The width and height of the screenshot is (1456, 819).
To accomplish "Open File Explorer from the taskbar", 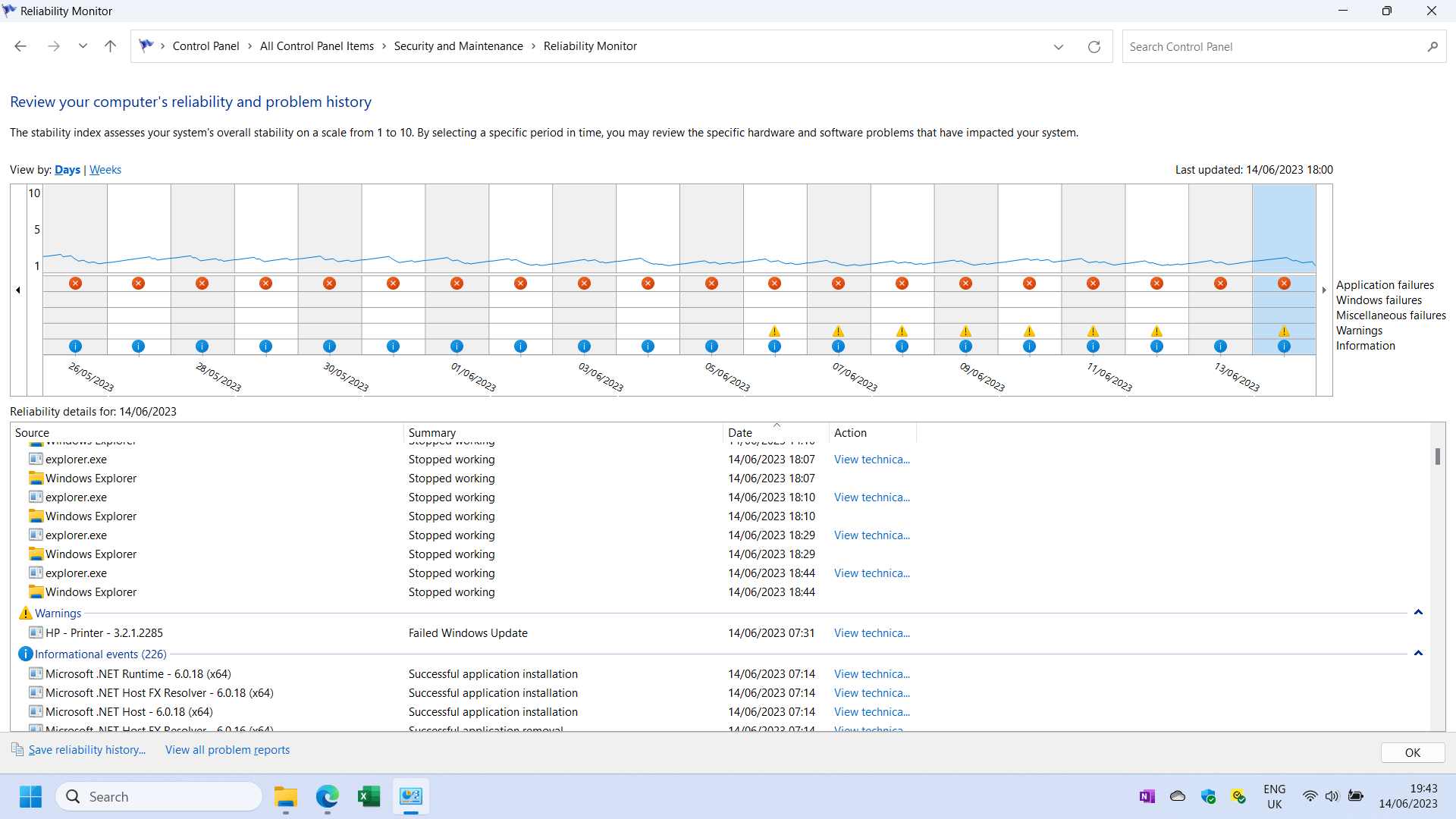I will (x=285, y=797).
